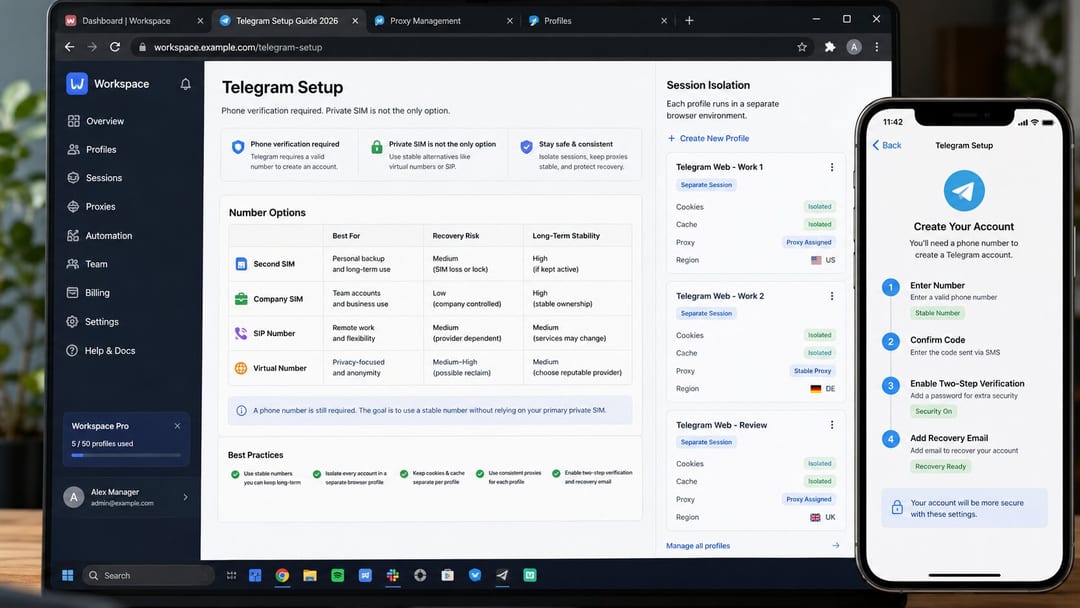
Task: Select the Telegram Setup Guide 2026 tab
Action: click(x=289, y=21)
